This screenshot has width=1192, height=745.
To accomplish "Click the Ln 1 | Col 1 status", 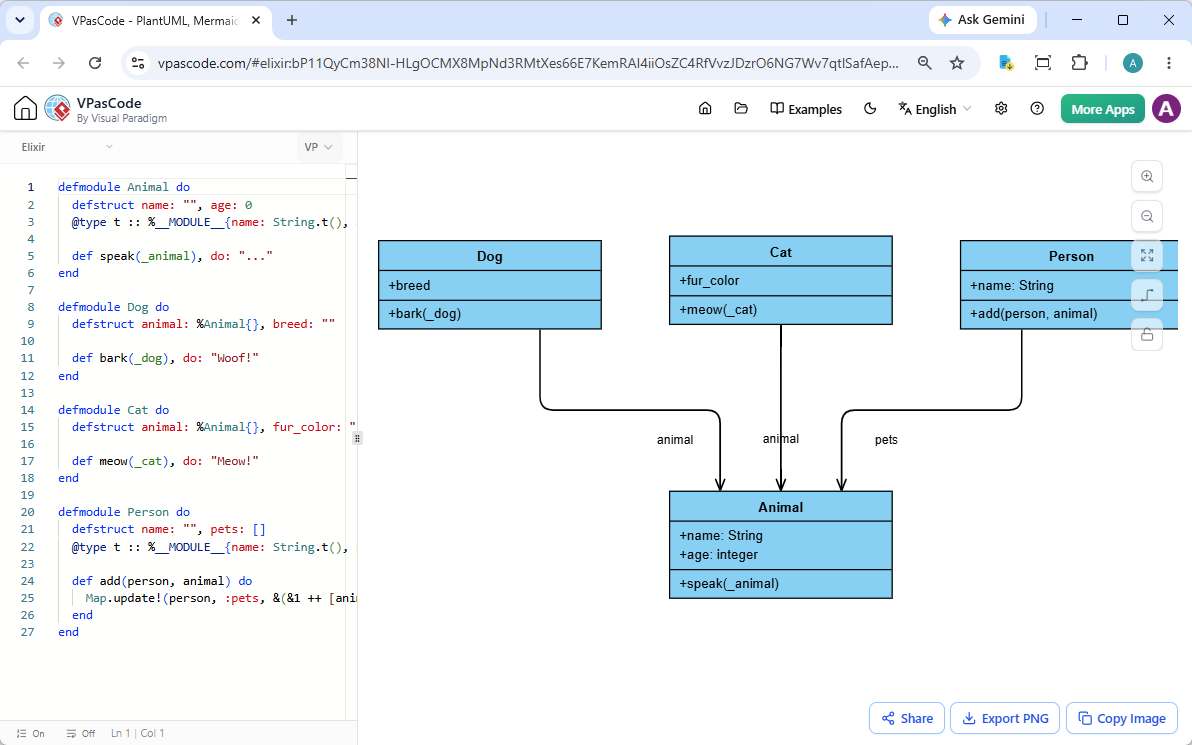I will tap(138, 734).
